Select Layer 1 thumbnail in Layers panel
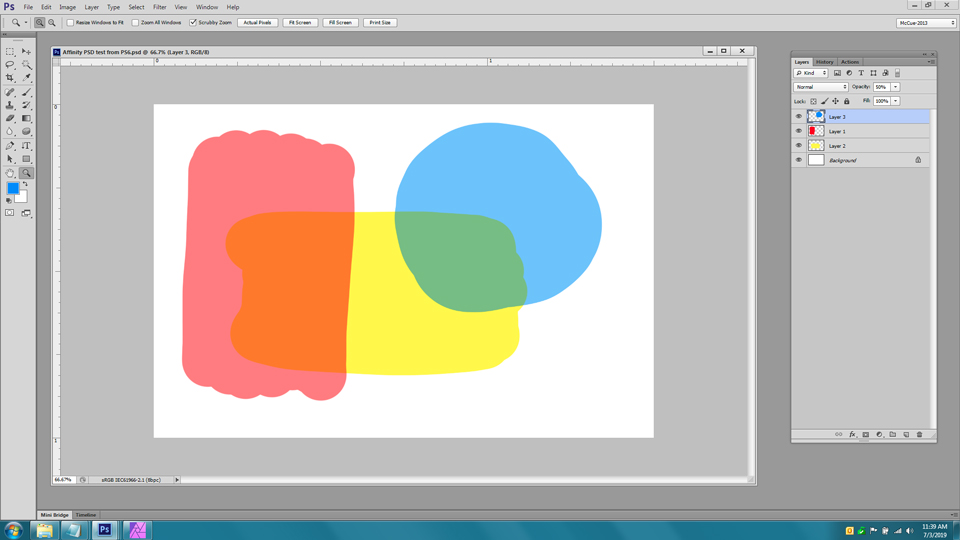Screen dimensions: 960x540 click(816, 131)
